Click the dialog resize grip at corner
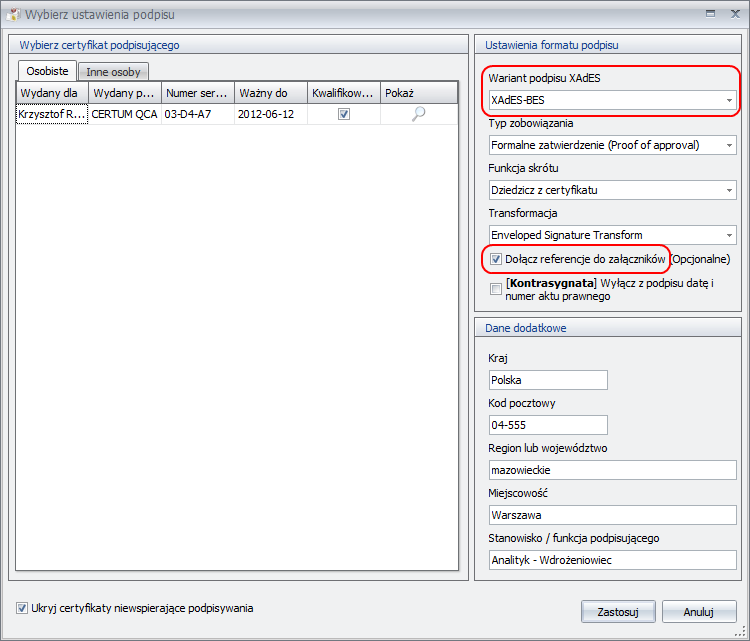The height and width of the screenshot is (641, 750). (740, 631)
